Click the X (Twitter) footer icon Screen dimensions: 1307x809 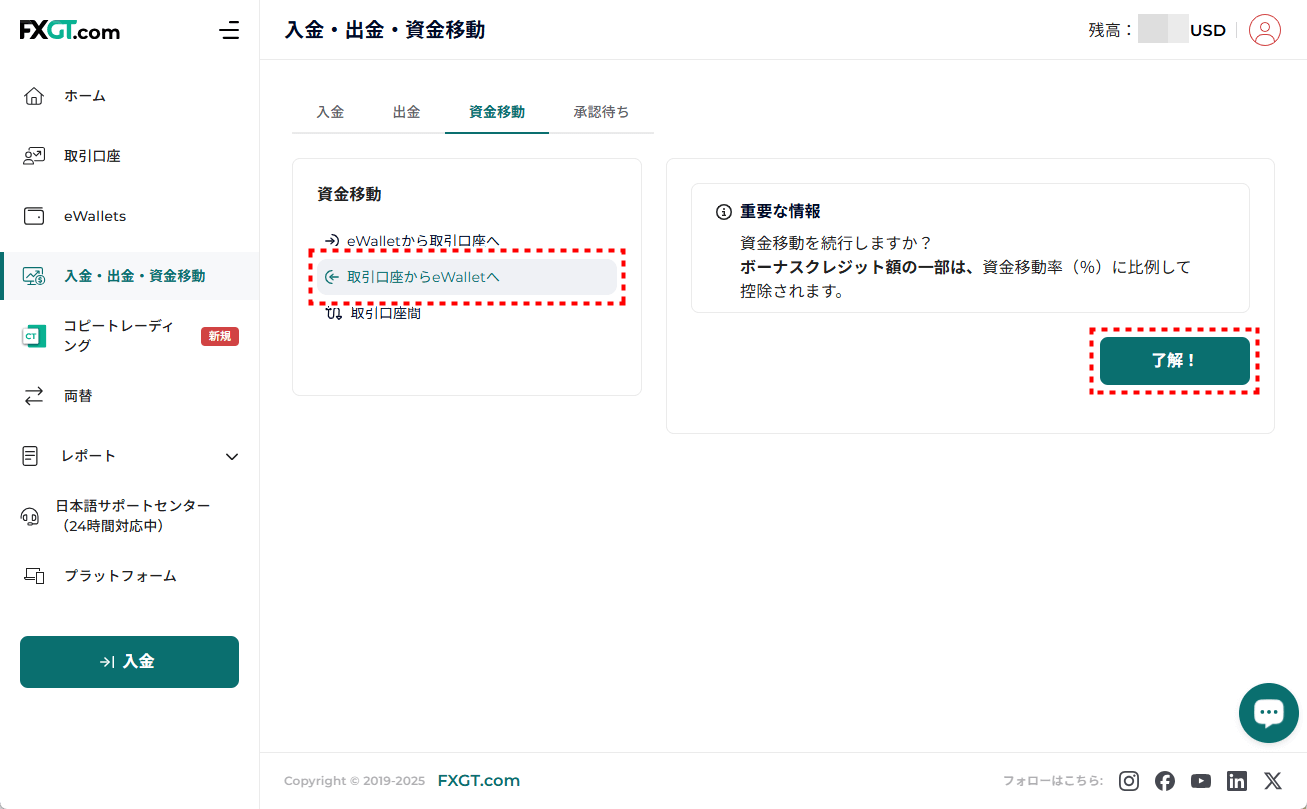[1272, 781]
